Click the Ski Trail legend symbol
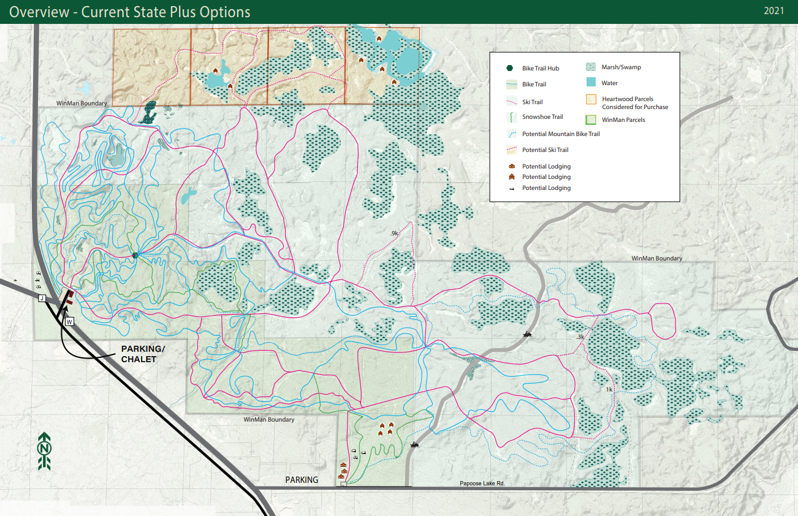The image size is (798, 516). [511, 102]
